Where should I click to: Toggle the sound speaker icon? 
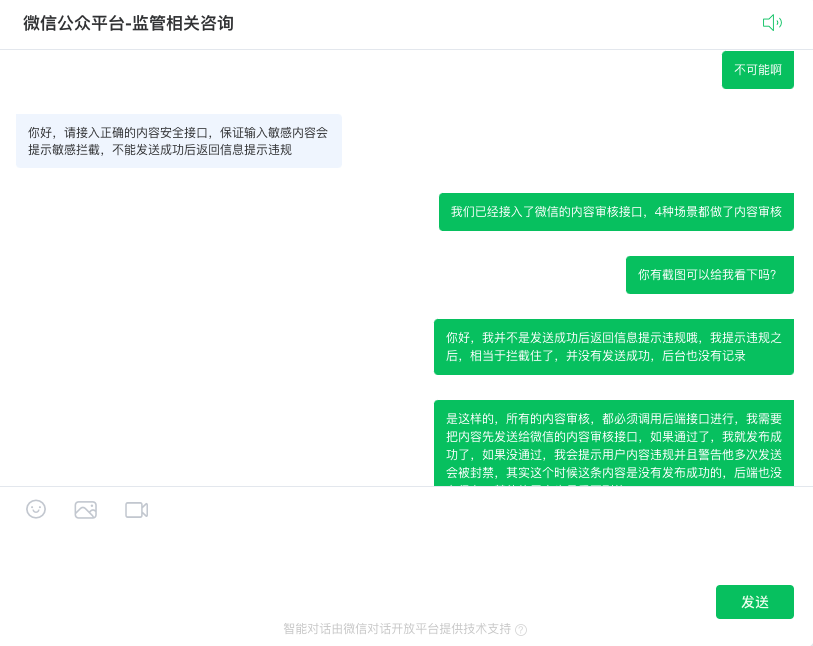tap(772, 23)
